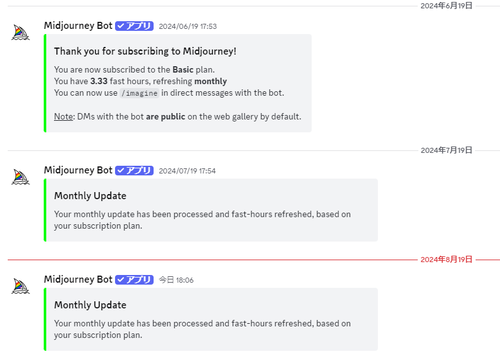The image size is (500, 363).
Task: Click the Thank you for subscribing embed title
Action: (x=145, y=51)
